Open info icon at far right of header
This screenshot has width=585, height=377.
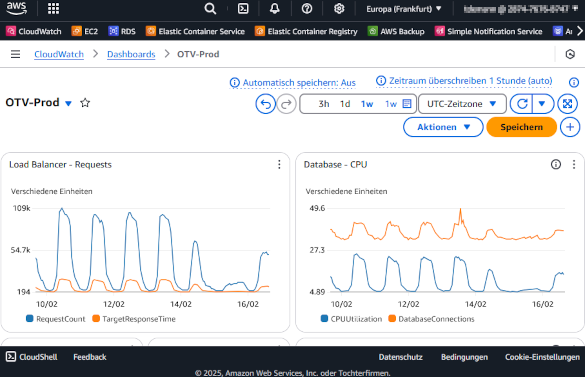(x=574, y=82)
